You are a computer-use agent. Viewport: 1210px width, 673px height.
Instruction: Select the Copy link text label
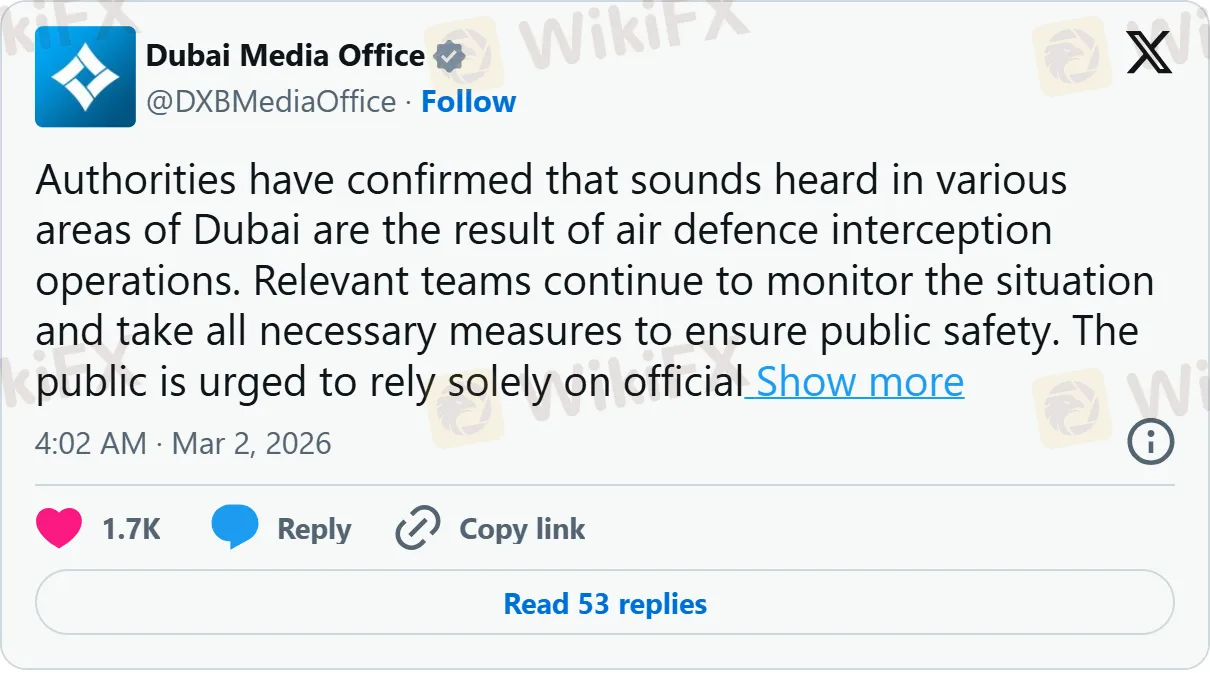[x=522, y=529]
